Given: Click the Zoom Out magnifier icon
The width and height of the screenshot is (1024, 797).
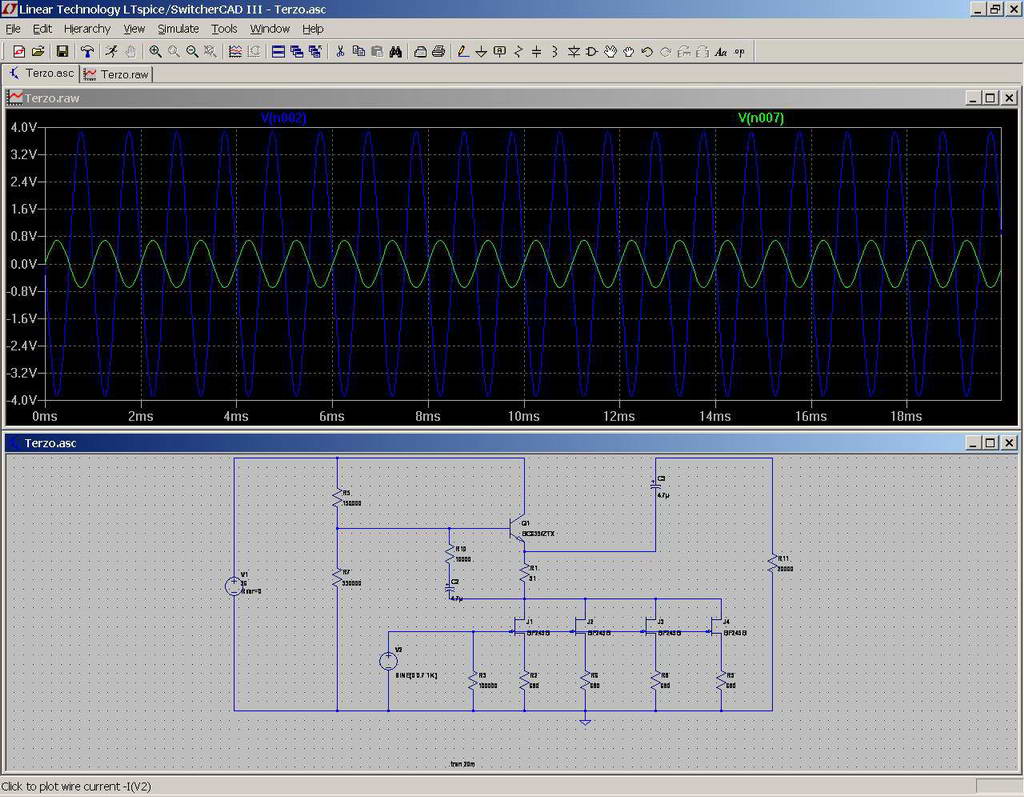Looking at the screenshot, I should click(x=192, y=52).
